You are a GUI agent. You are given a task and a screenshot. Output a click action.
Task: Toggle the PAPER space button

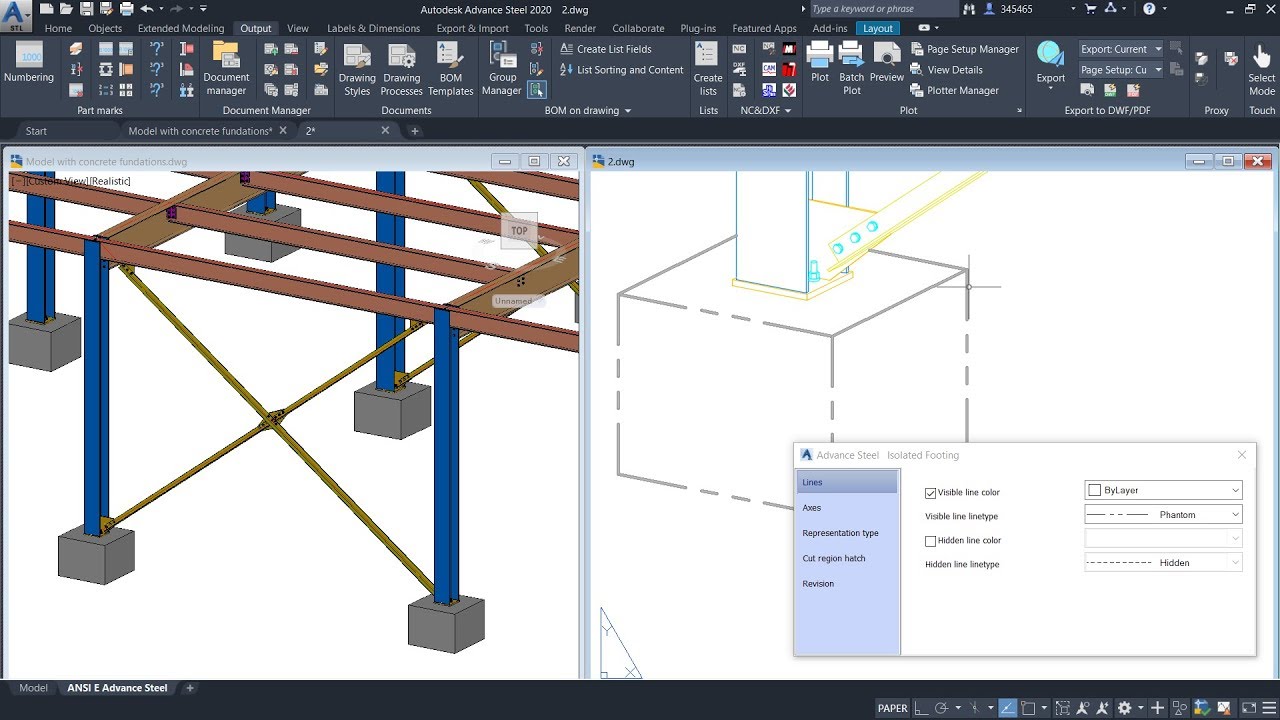(x=893, y=708)
